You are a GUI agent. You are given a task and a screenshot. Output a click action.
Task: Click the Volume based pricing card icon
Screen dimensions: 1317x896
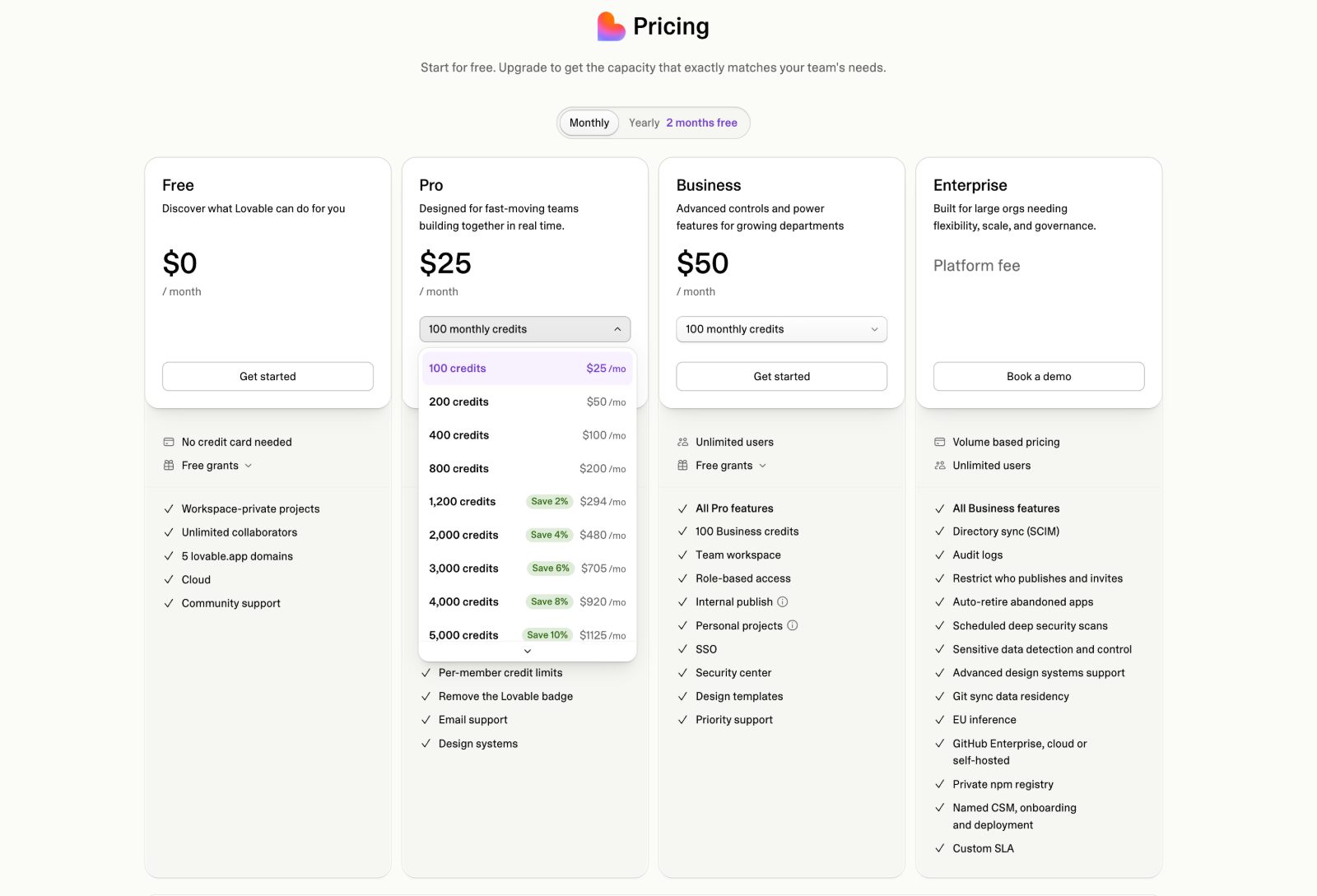(x=939, y=442)
